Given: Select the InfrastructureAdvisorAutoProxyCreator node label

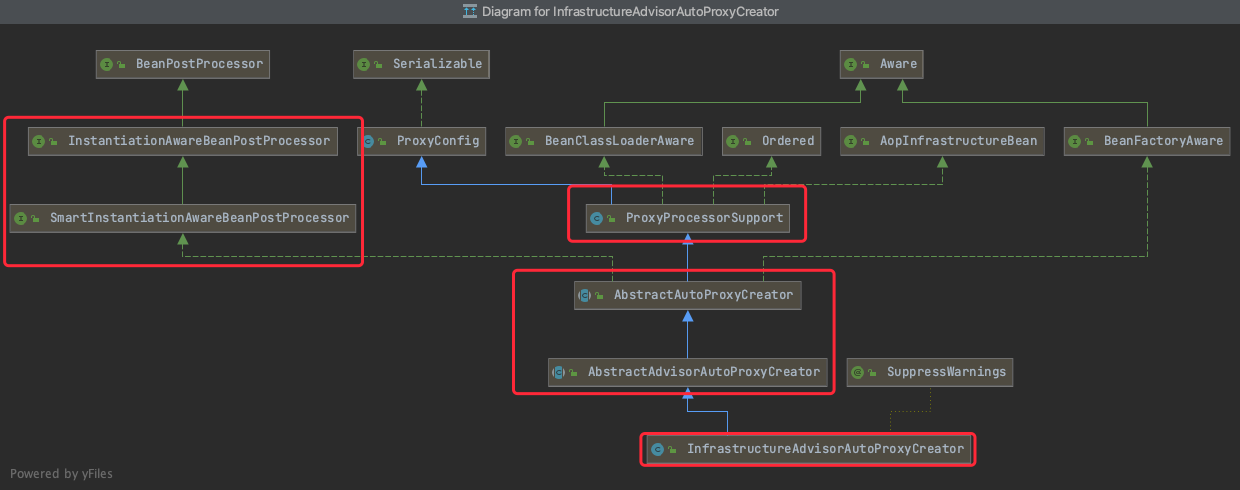Looking at the screenshot, I should pos(826,449).
